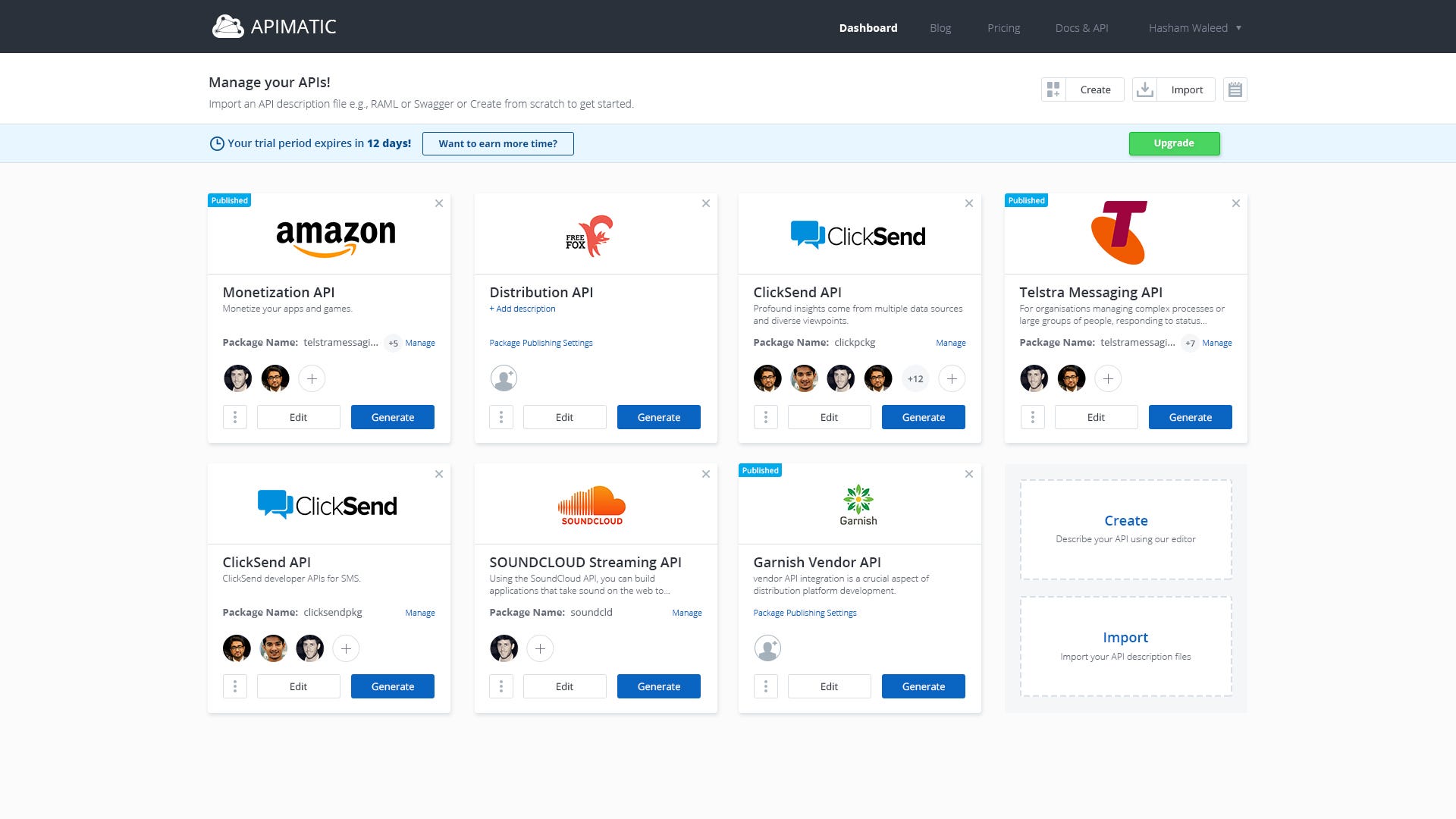The width and height of the screenshot is (1456, 819).
Task: Click the amazon logo thumbnail
Action: [x=336, y=238]
